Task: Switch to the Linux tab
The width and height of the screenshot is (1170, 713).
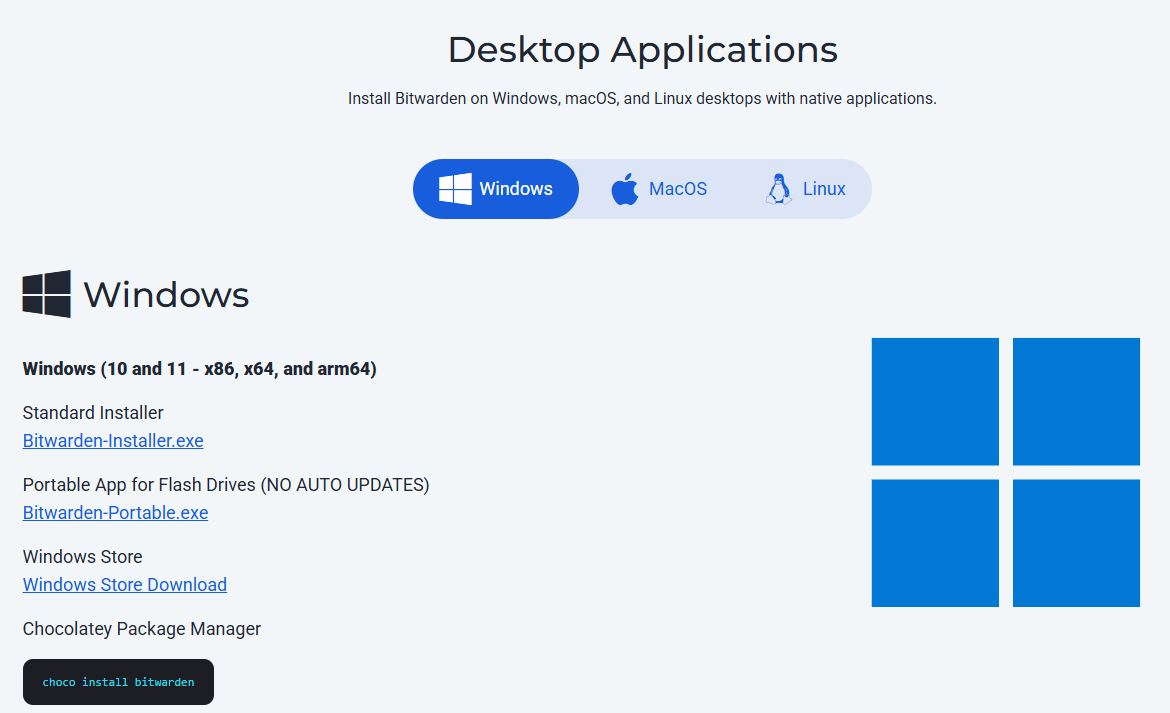Action: [824, 189]
